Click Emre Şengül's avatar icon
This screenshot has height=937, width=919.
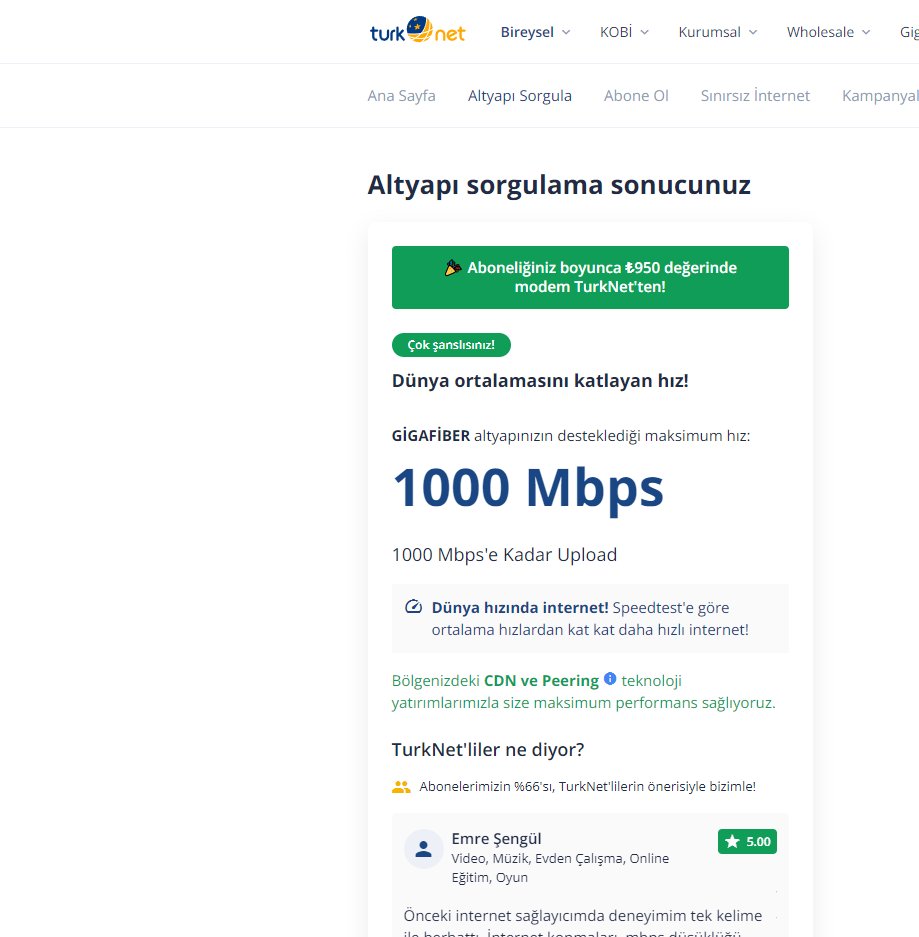coord(424,849)
